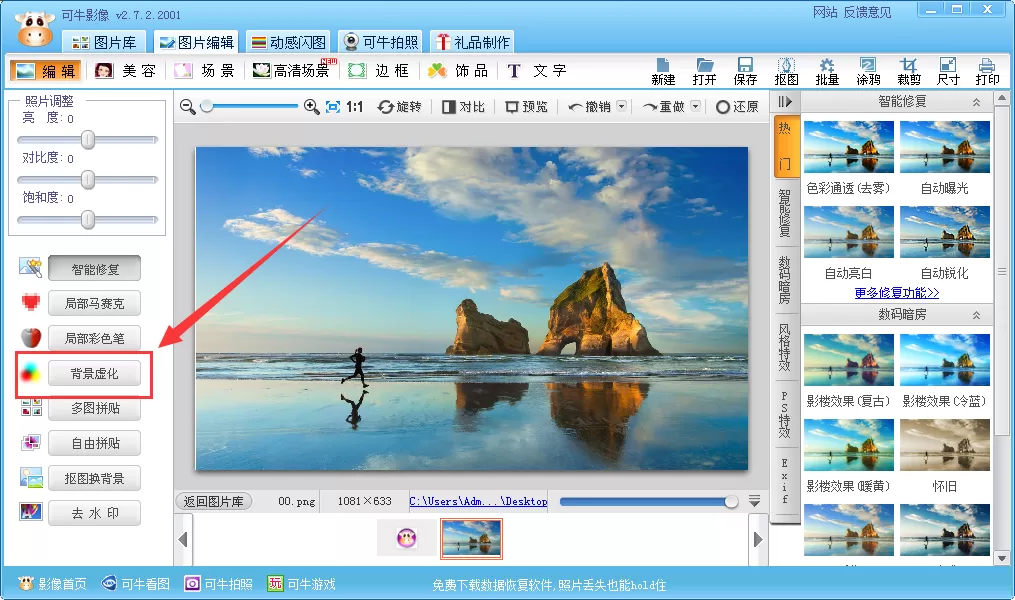This screenshot has width=1015, height=600.
Task: Open the 风格特效 vertical side tab
Action: pos(785,348)
